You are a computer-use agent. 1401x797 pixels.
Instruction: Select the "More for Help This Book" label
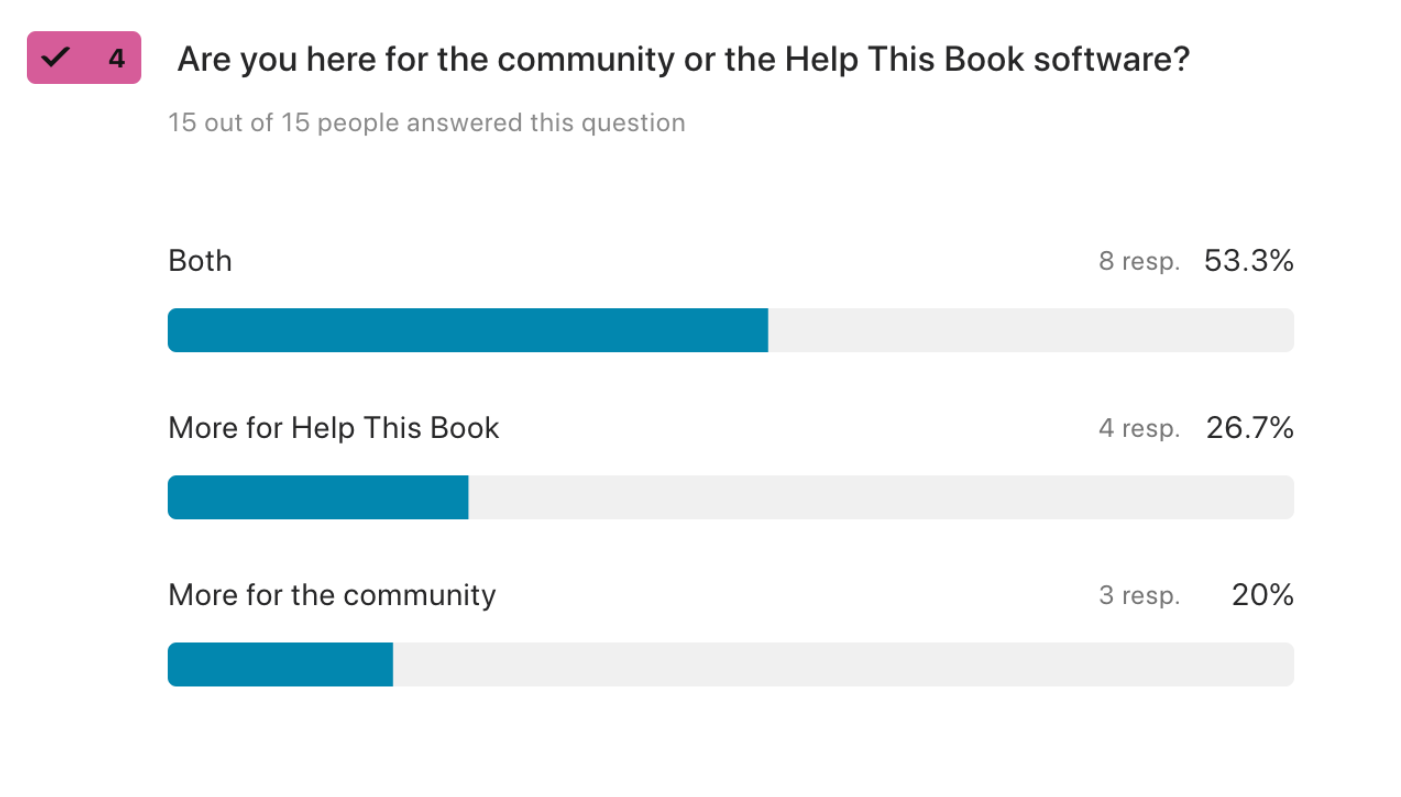(333, 428)
